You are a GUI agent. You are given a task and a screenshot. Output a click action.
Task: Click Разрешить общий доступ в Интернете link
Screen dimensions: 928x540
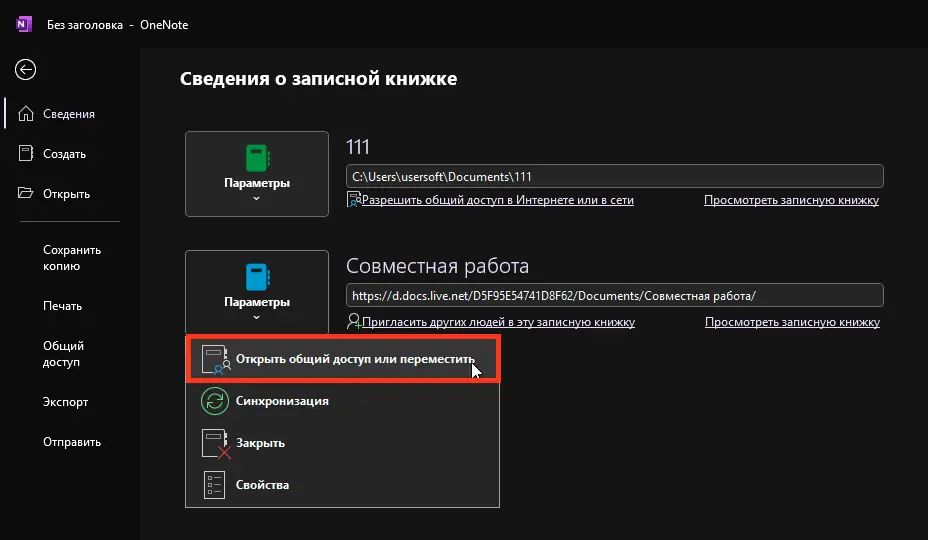click(x=497, y=200)
